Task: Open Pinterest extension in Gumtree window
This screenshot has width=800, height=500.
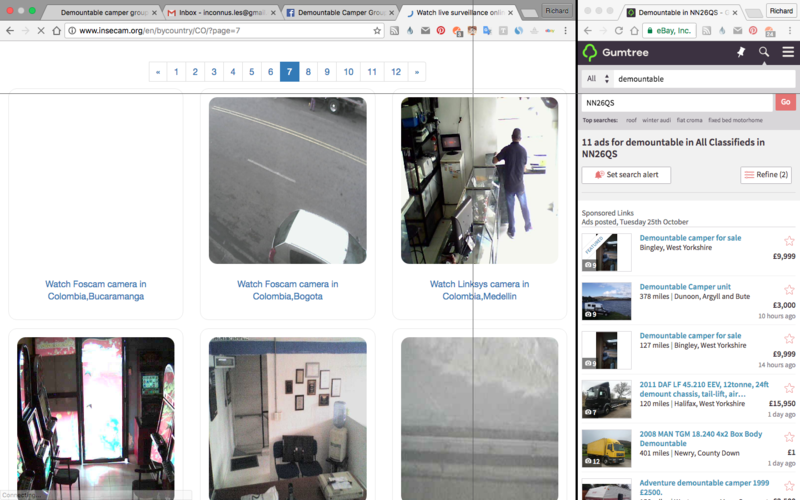Action: coord(753,31)
